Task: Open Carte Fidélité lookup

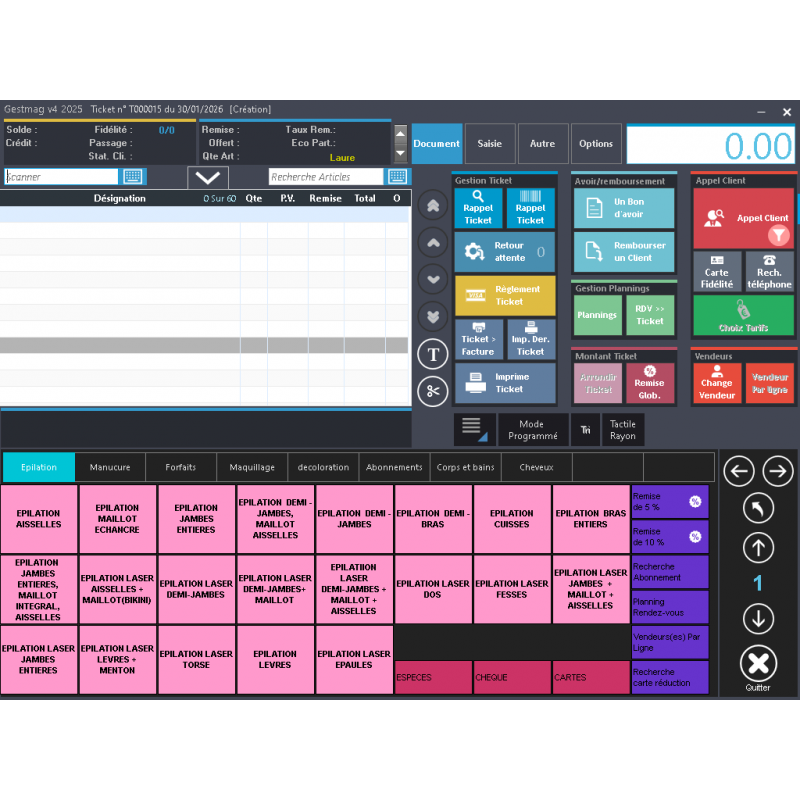Action: click(x=716, y=271)
